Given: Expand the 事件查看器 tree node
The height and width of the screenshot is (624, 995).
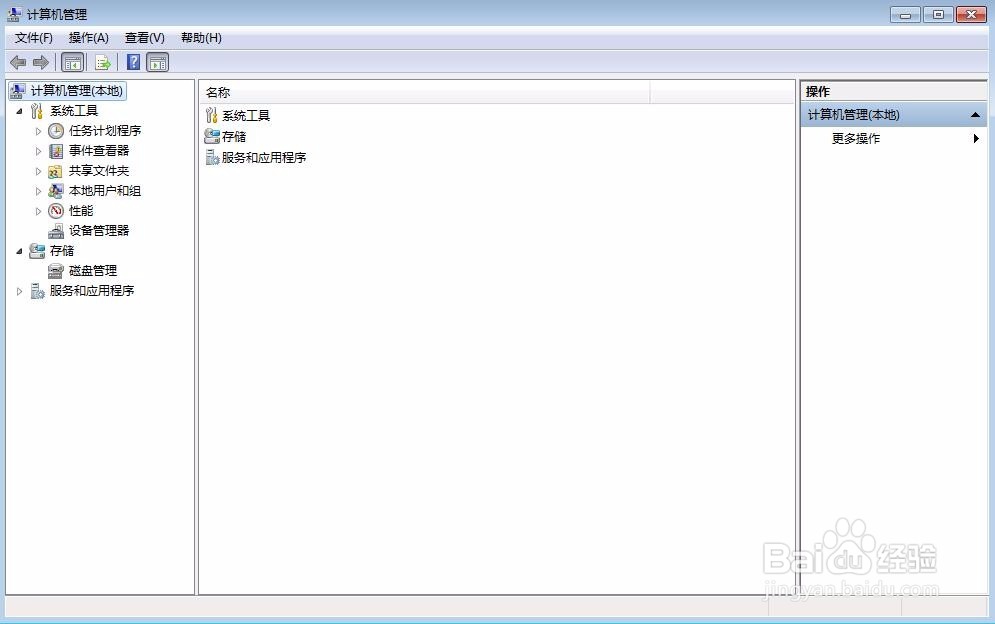Looking at the screenshot, I should 38,151.
